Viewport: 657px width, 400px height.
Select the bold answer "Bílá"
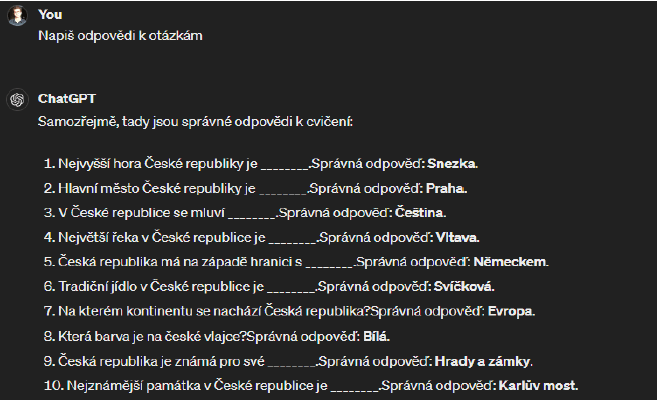(371, 336)
